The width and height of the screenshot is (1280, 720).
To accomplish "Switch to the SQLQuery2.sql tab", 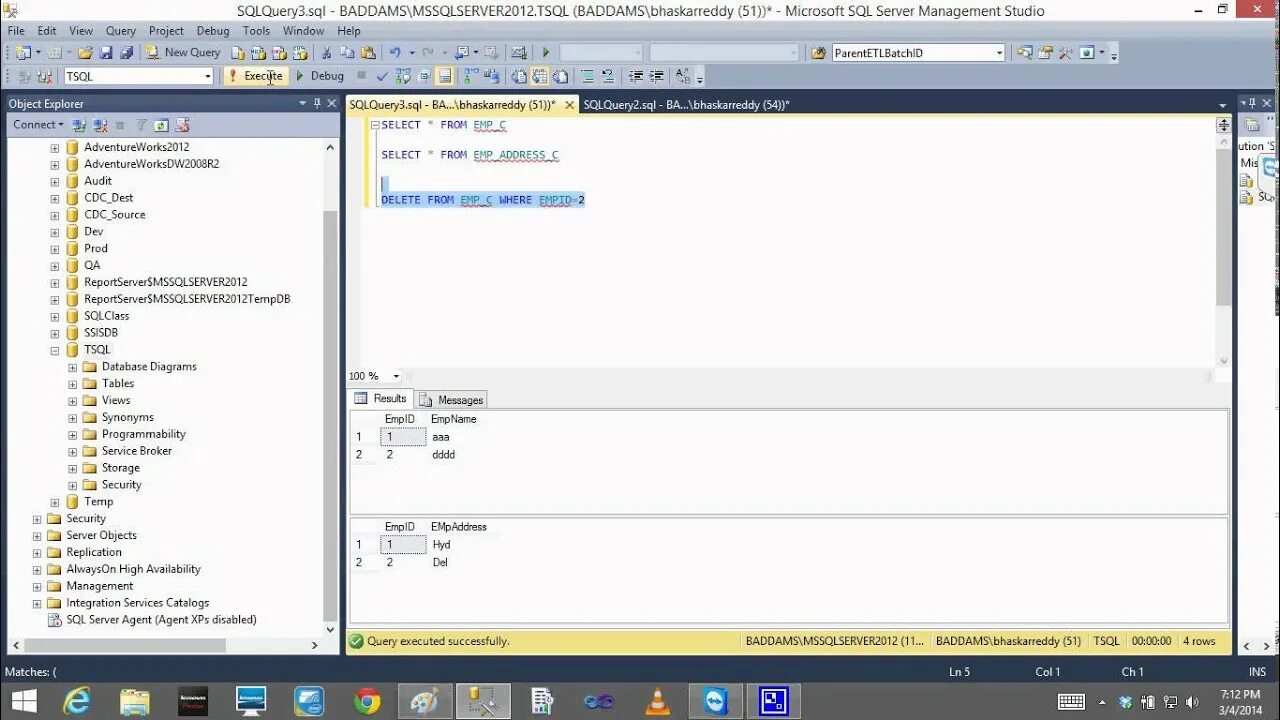I will click(686, 104).
